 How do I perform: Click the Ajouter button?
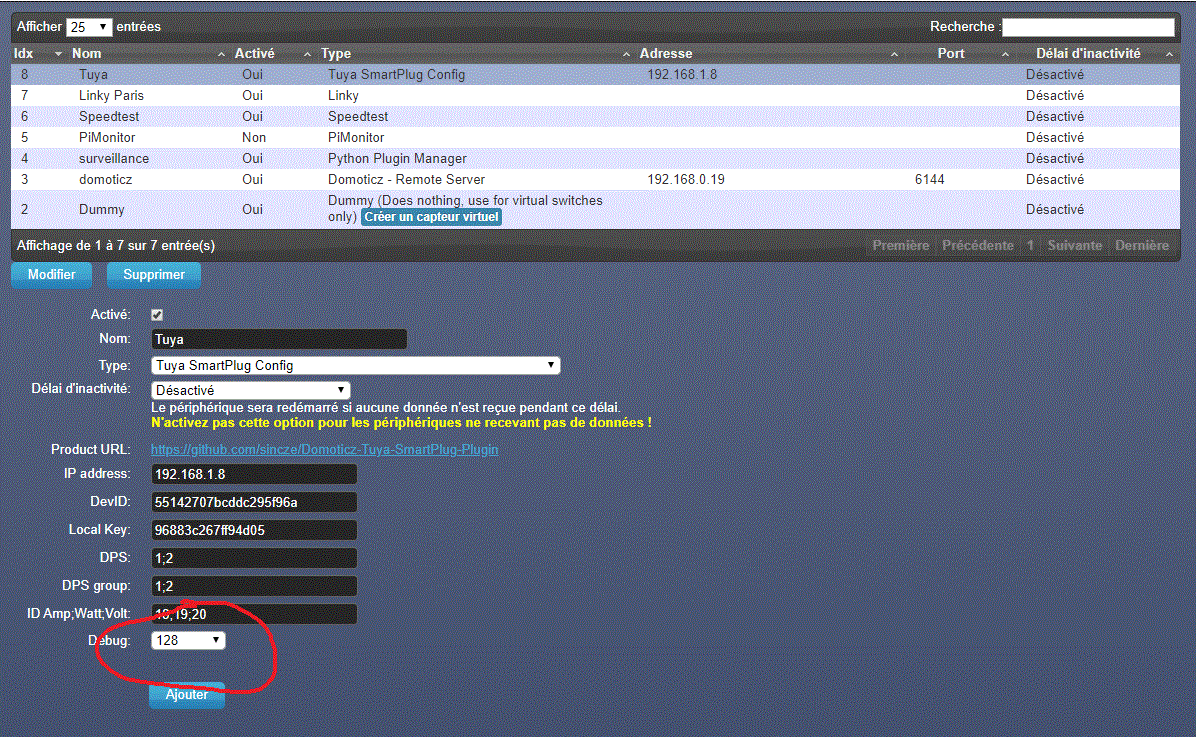187,695
